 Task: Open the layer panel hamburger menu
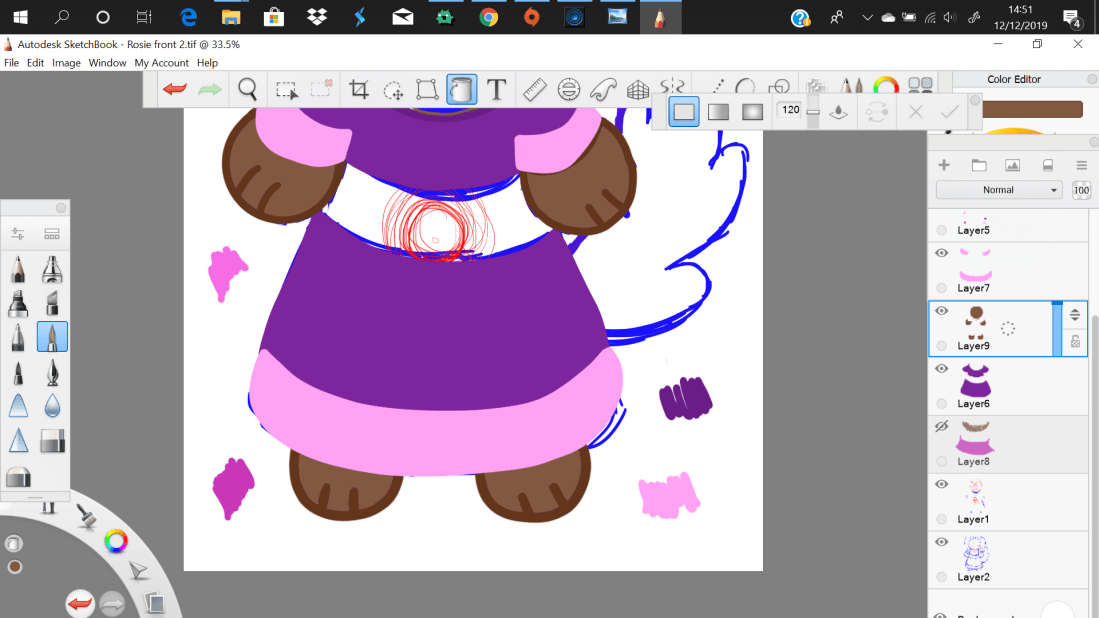[1081, 165]
